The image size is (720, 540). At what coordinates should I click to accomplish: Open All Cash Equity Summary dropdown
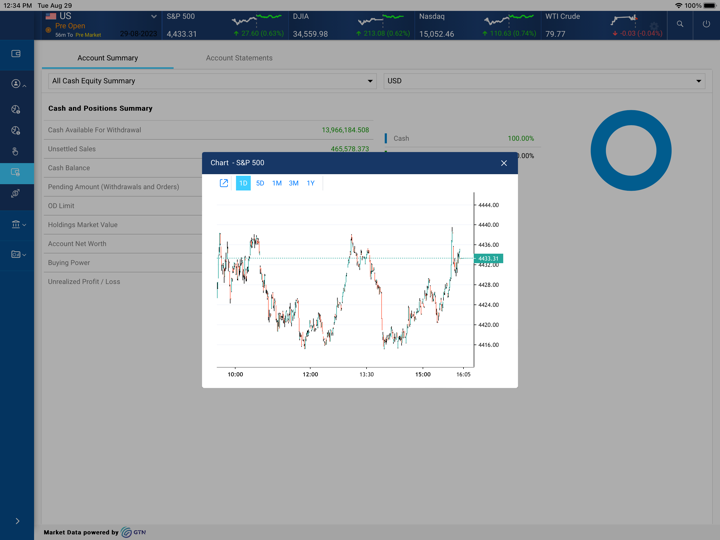tap(211, 81)
